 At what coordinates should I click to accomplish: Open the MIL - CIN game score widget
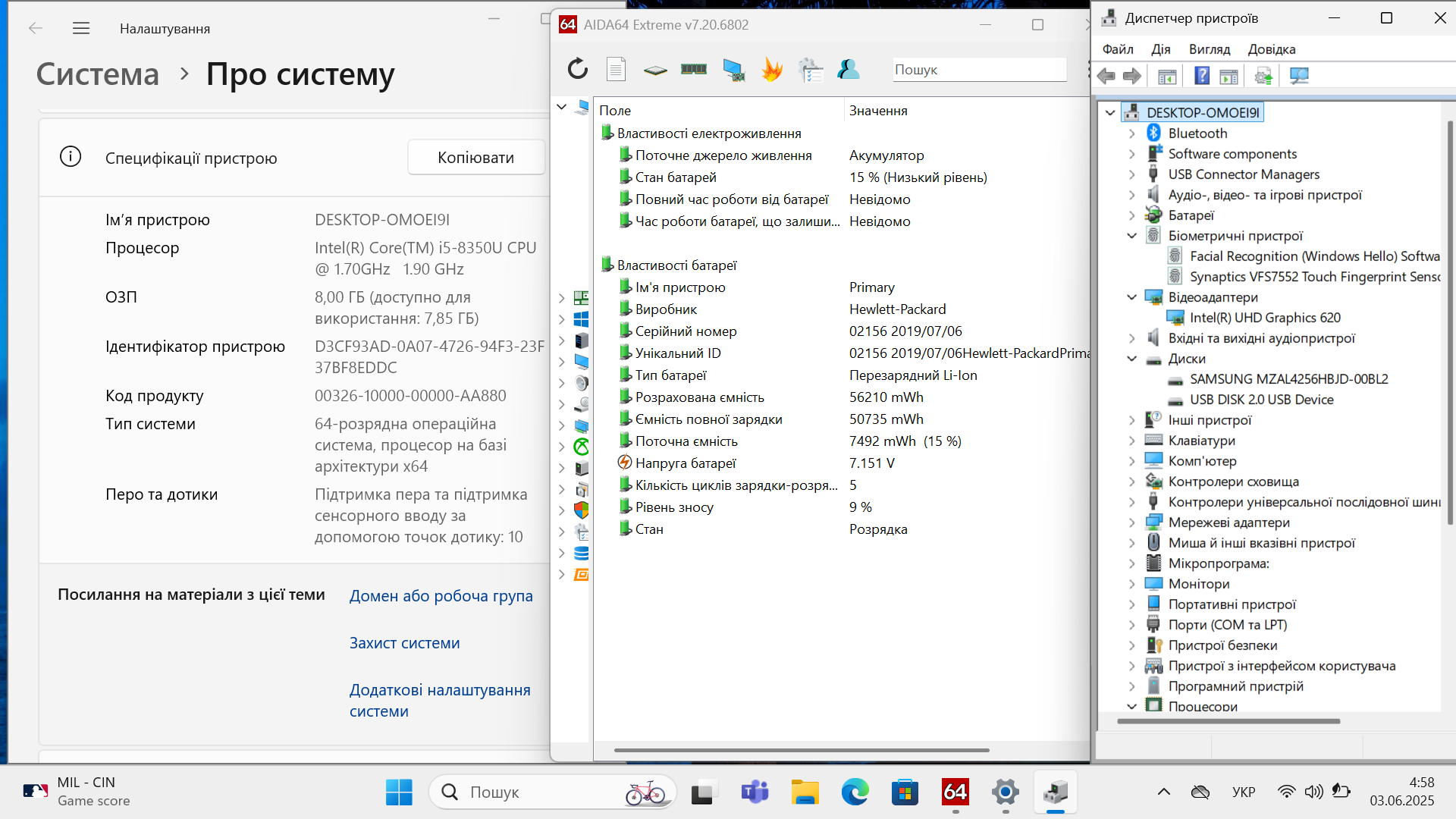click(x=76, y=792)
